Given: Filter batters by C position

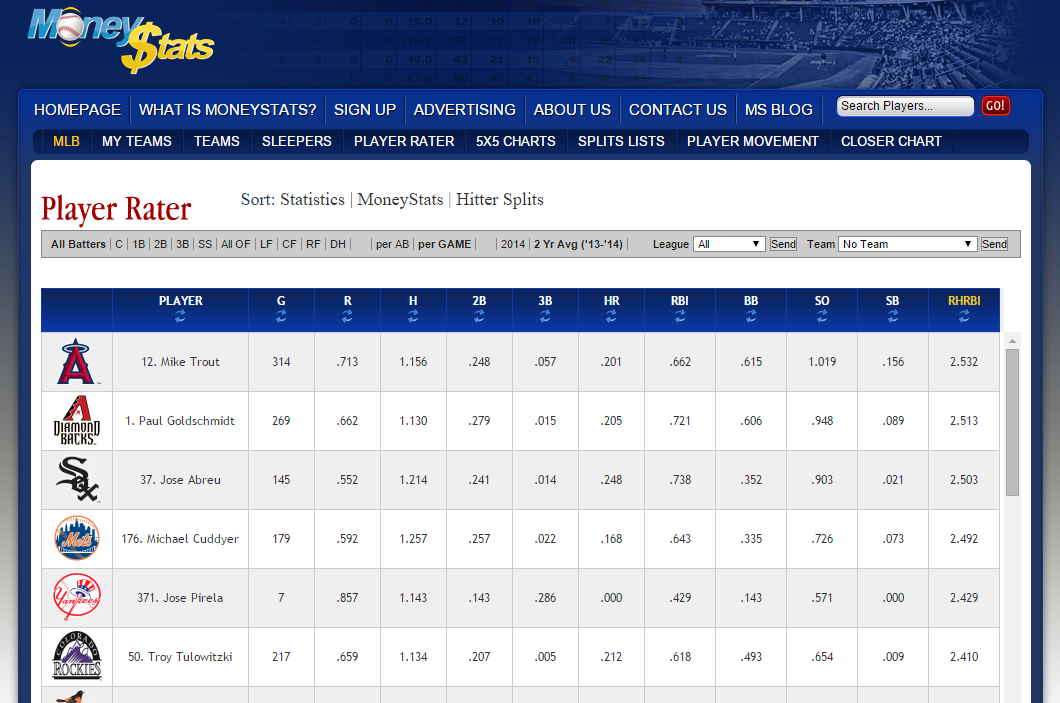Looking at the screenshot, I should tap(119, 244).
